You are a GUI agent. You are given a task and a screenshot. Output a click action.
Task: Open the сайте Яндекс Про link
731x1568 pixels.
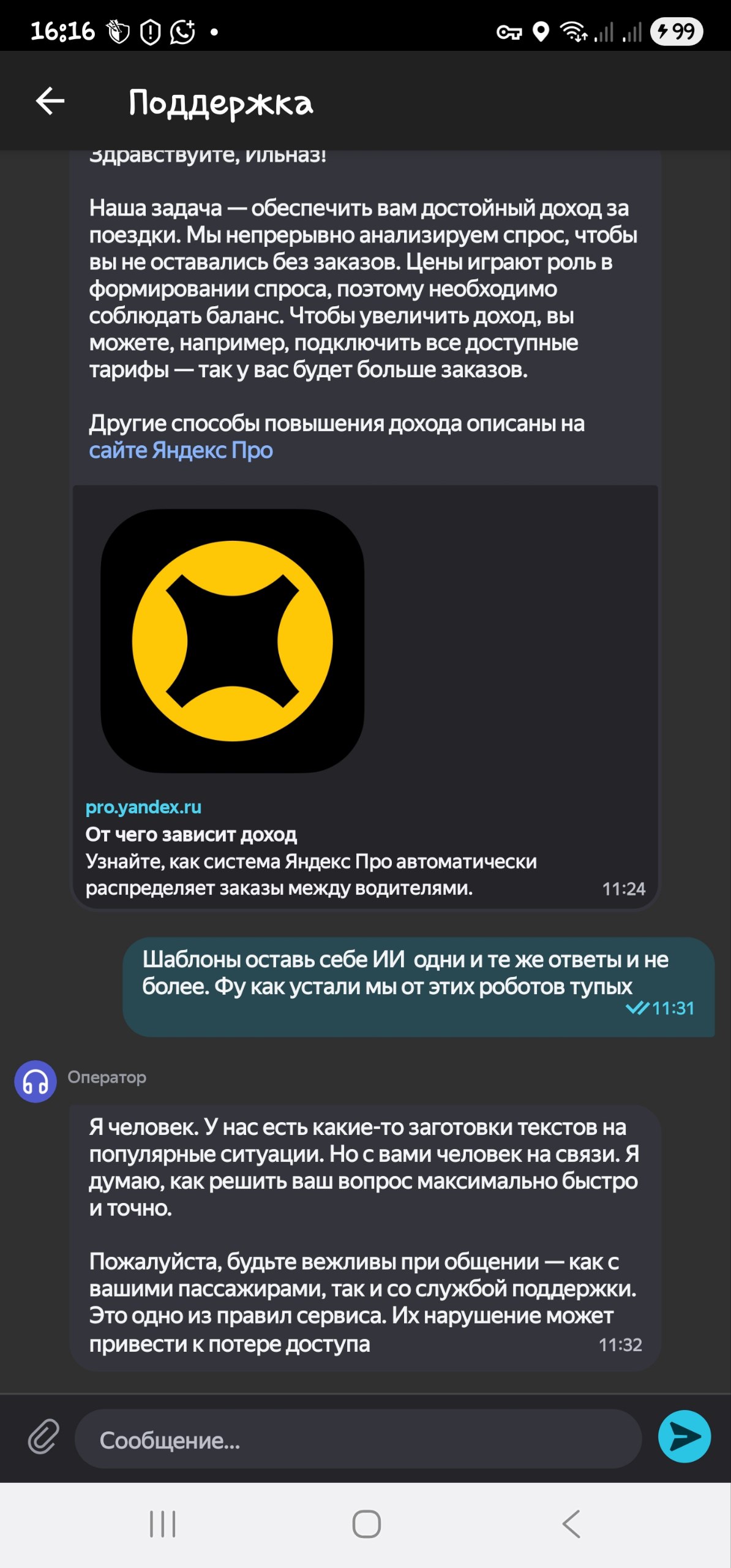pos(181,450)
